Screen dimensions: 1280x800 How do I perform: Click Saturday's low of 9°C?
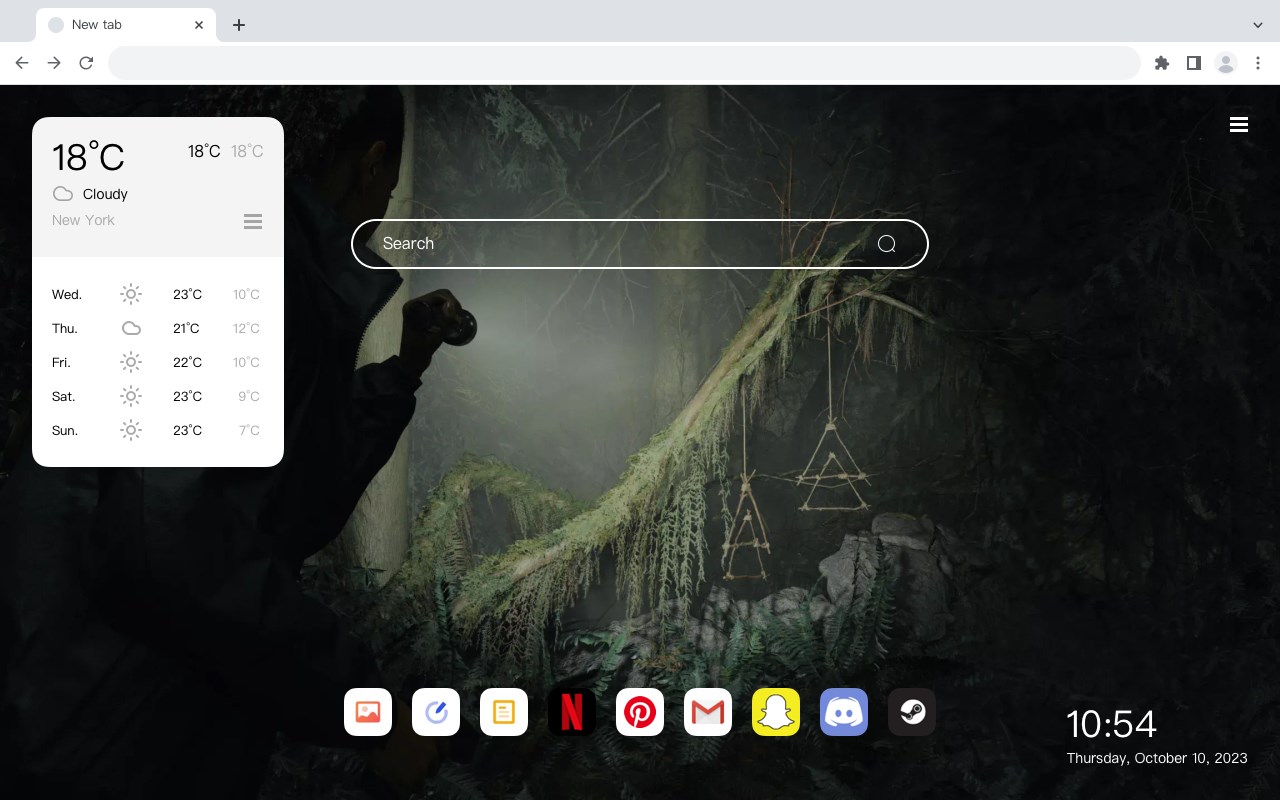click(x=249, y=396)
